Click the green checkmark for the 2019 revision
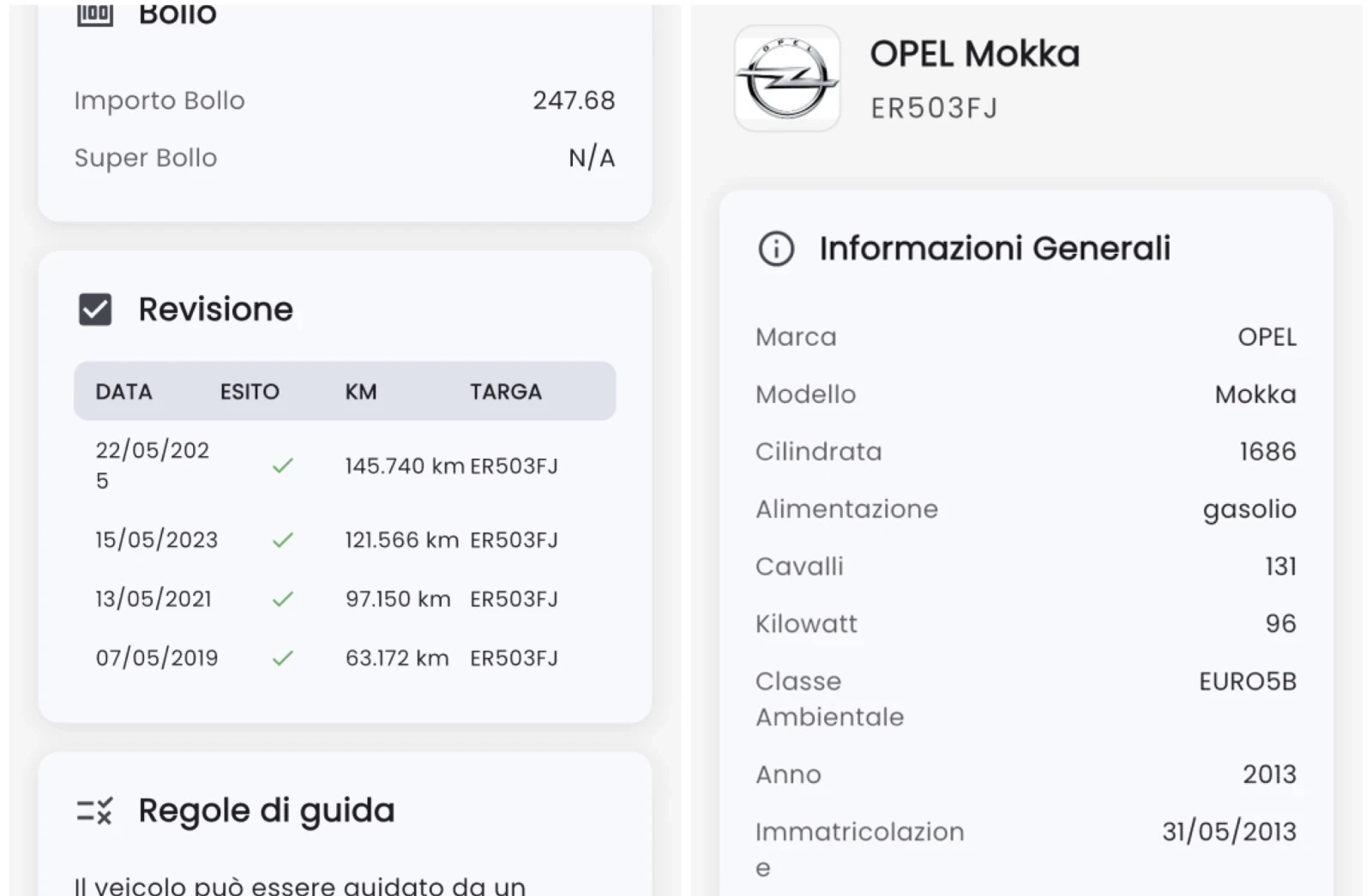The image size is (1372, 896). pyautogui.click(x=283, y=658)
